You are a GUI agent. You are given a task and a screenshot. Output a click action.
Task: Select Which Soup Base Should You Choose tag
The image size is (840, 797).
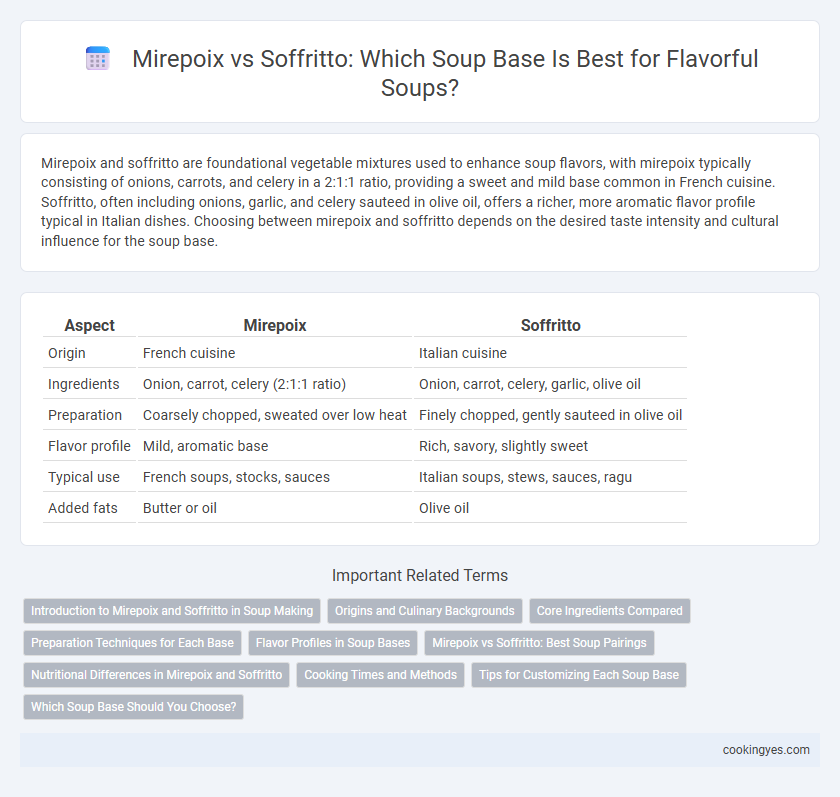point(133,707)
